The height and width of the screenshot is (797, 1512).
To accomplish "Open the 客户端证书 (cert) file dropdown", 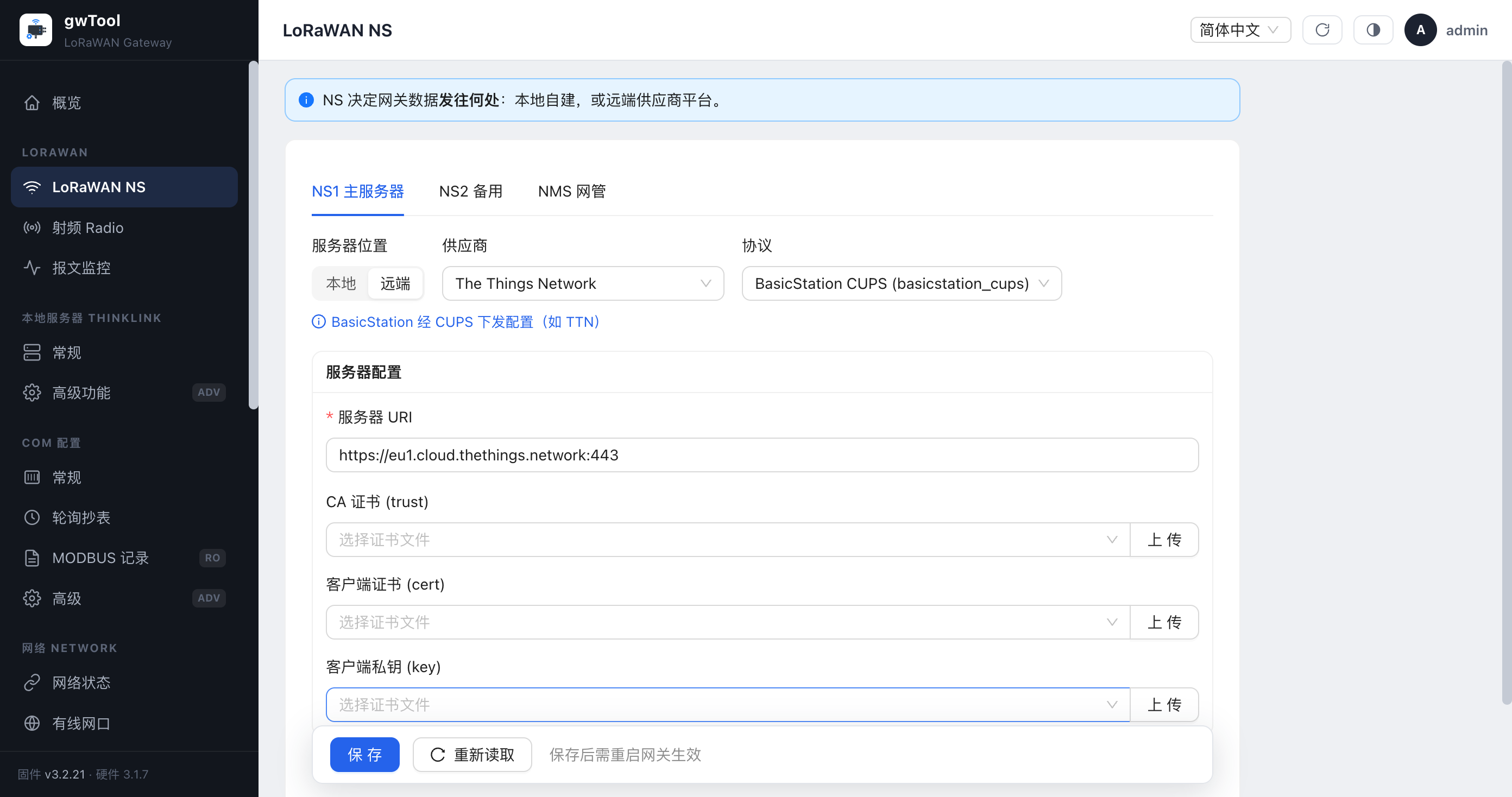I will 728,622.
